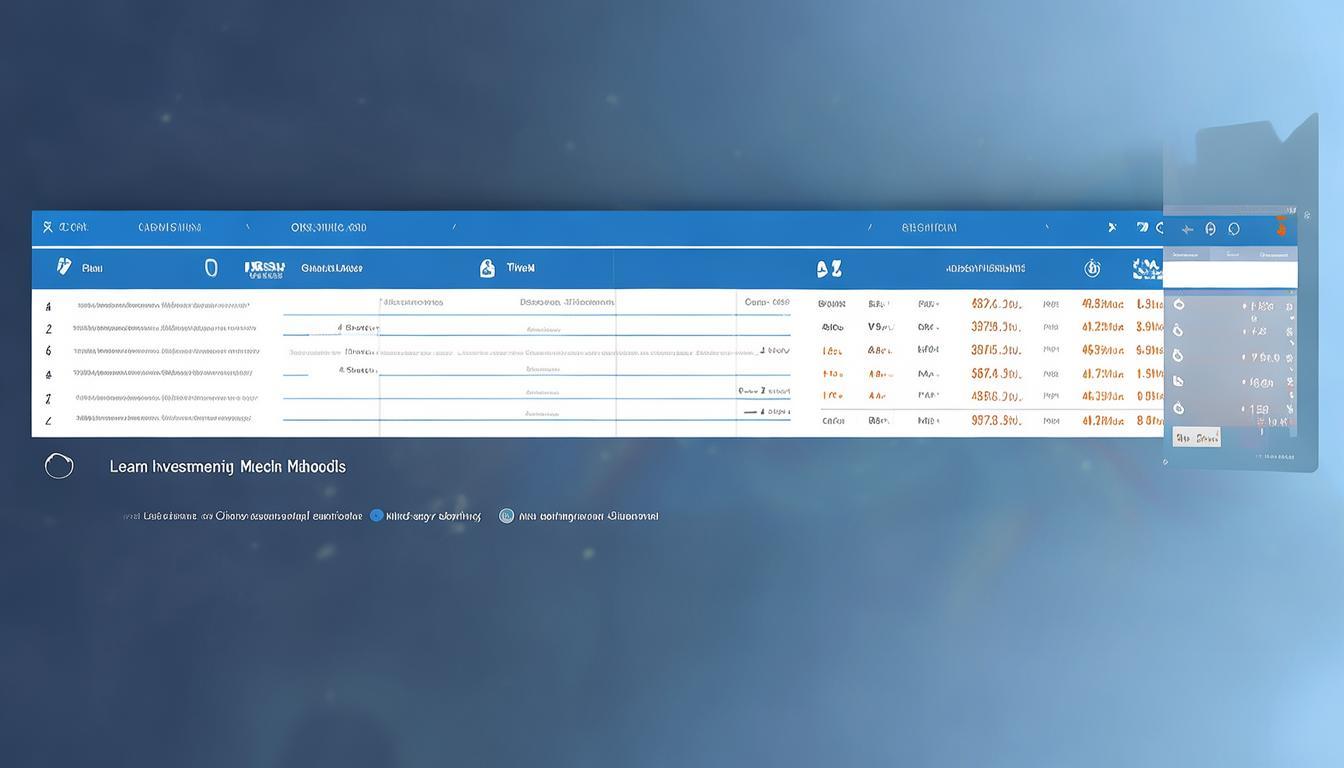Expand the chevron right after the CADMSIHUM tab

(248, 227)
